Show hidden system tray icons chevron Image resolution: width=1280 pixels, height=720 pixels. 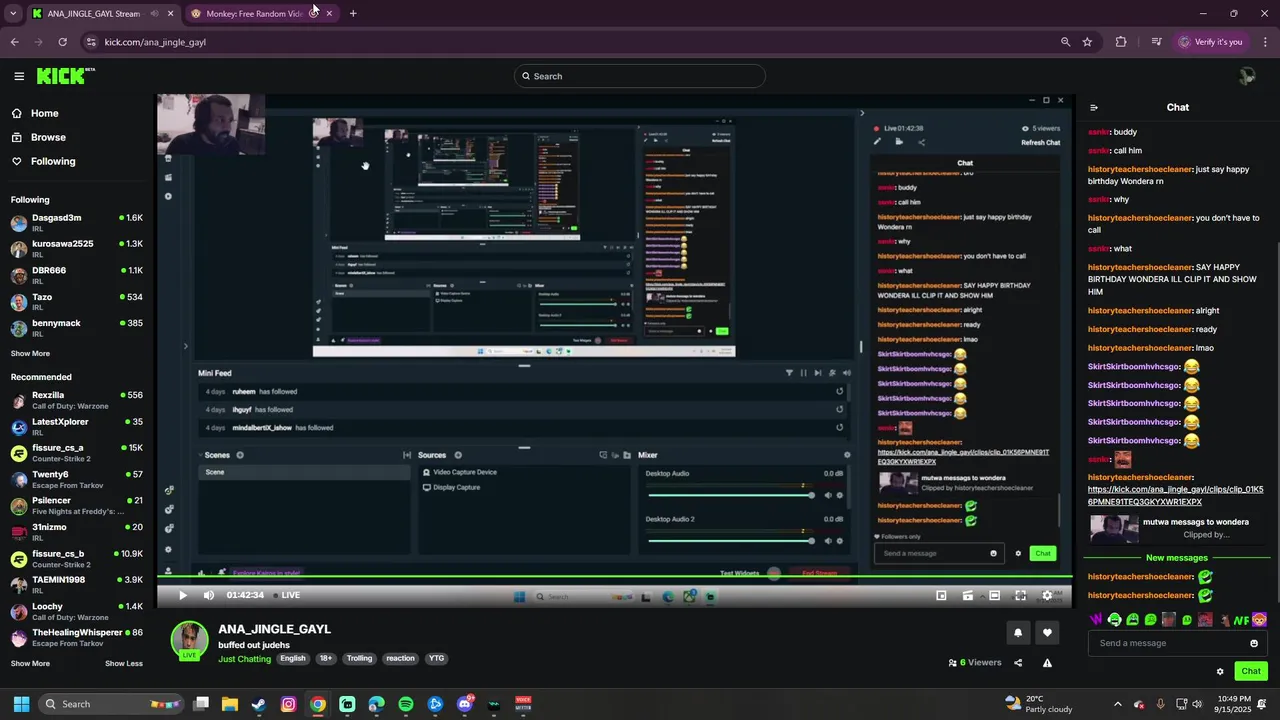click(1118, 704)
